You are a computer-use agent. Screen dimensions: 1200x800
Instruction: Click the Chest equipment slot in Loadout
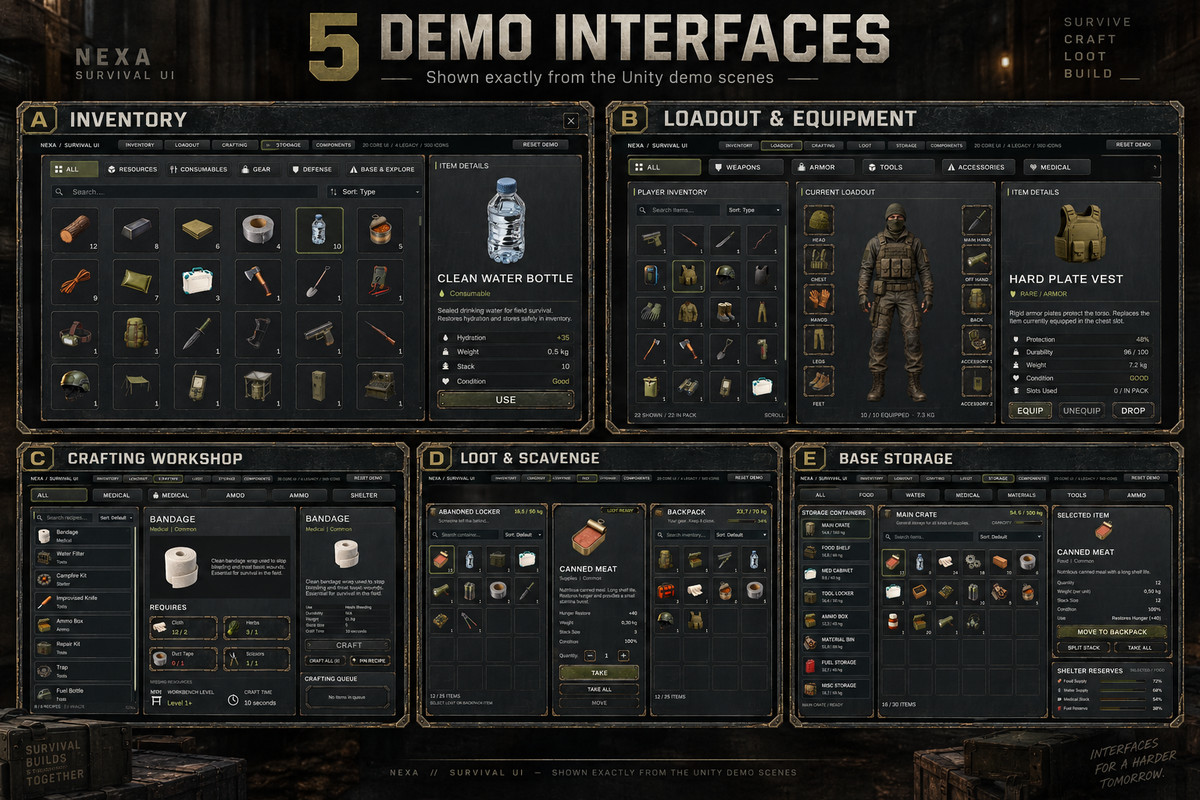coord(819,260)
